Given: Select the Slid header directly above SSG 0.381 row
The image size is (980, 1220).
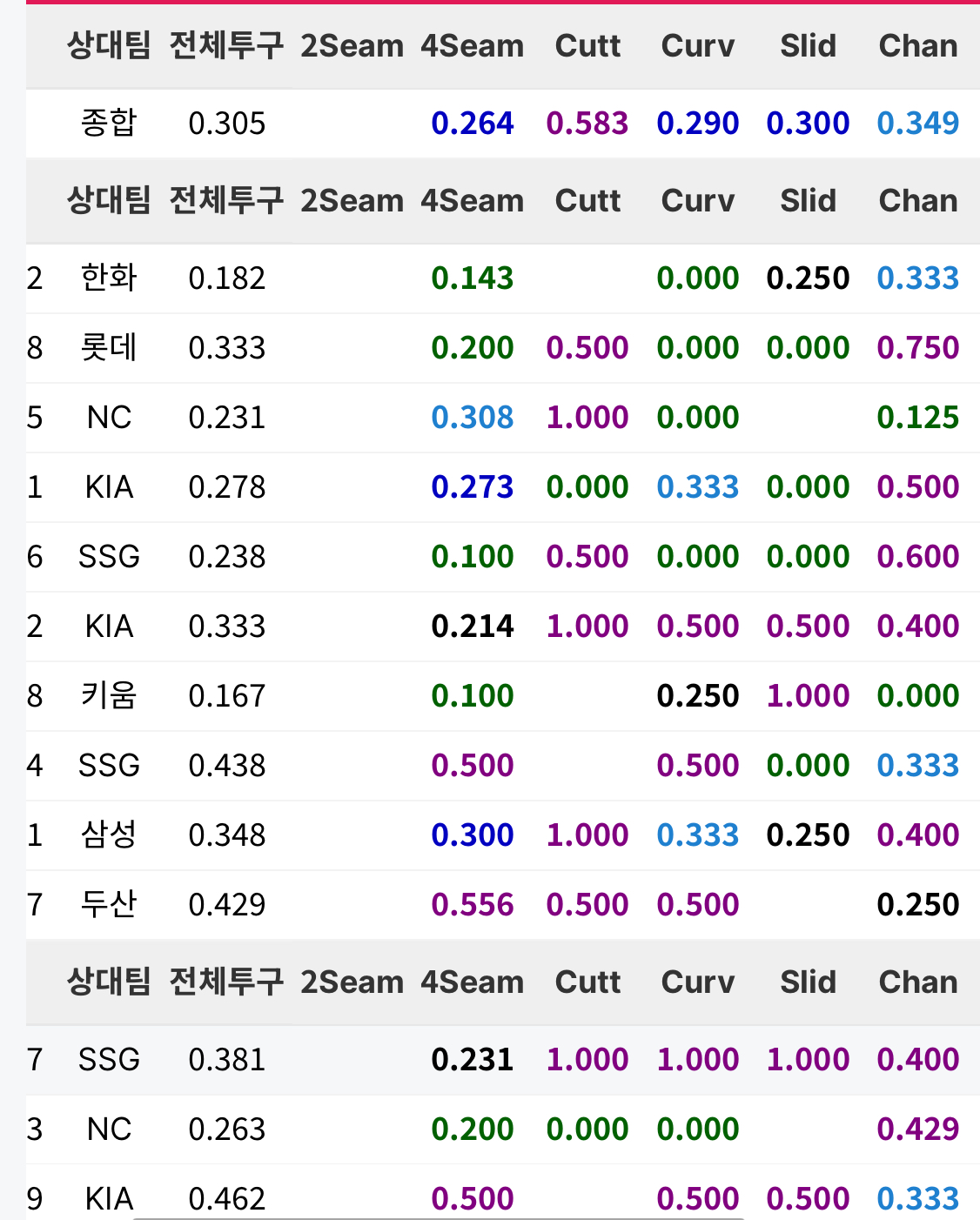Looking at the screenshot, I should [808, 982].
